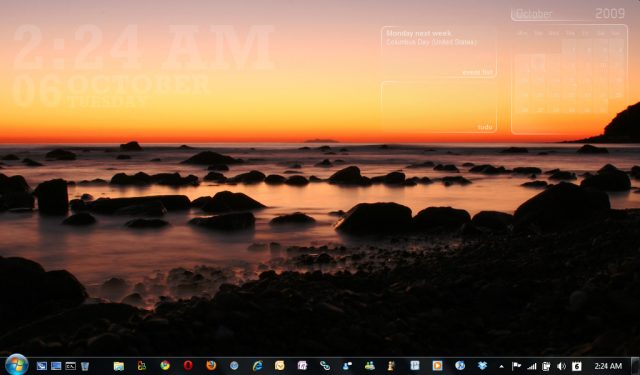
Task: Click the October month header of calendar
Action: coord(534,14)
